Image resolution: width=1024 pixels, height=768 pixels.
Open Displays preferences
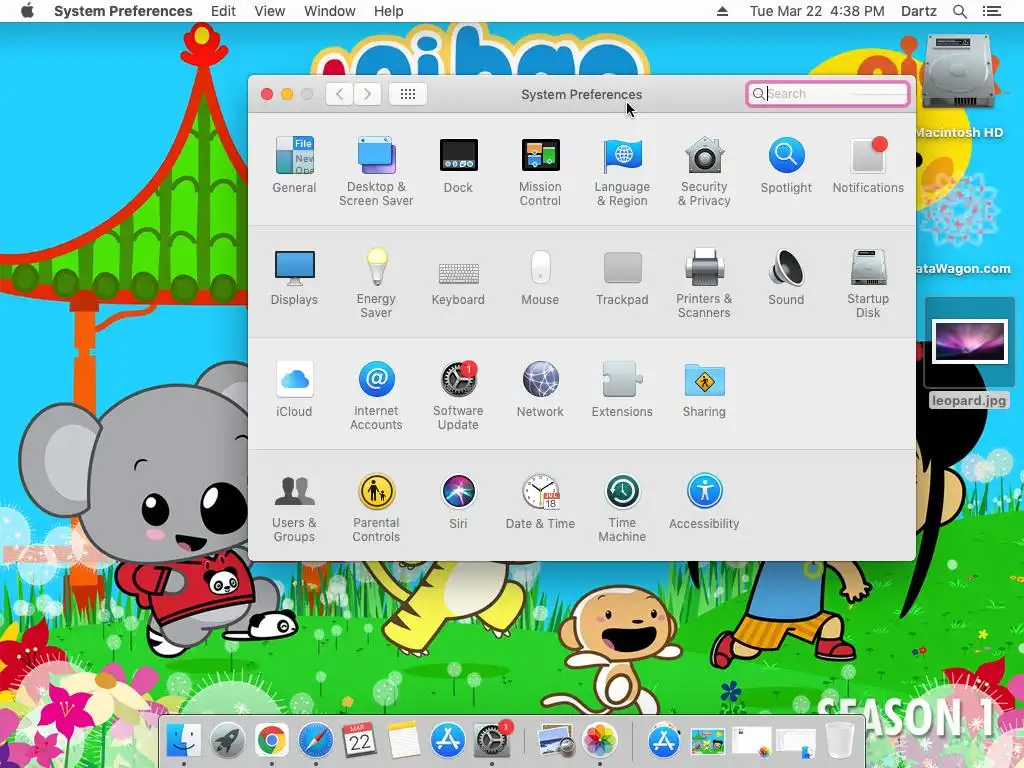294,277
